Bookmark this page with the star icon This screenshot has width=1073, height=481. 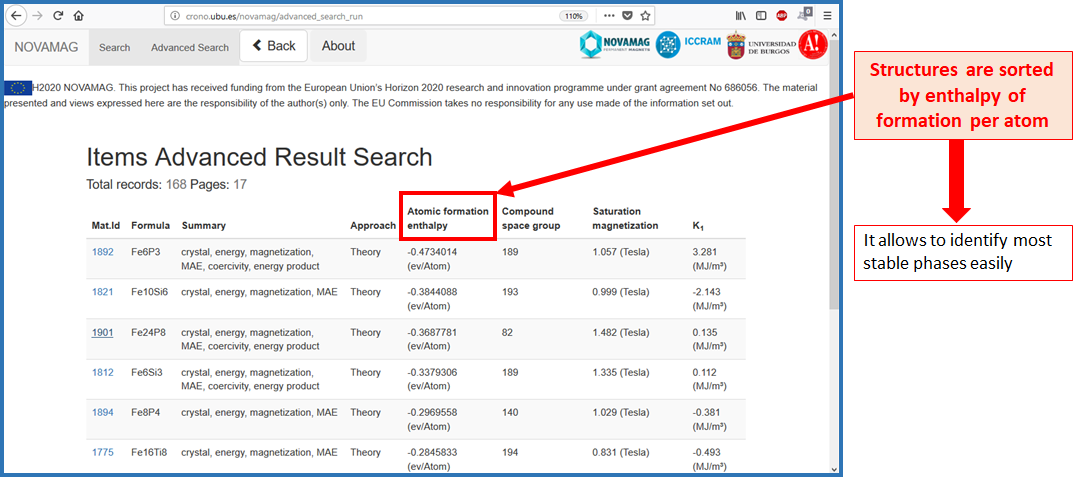click(645, 16)
